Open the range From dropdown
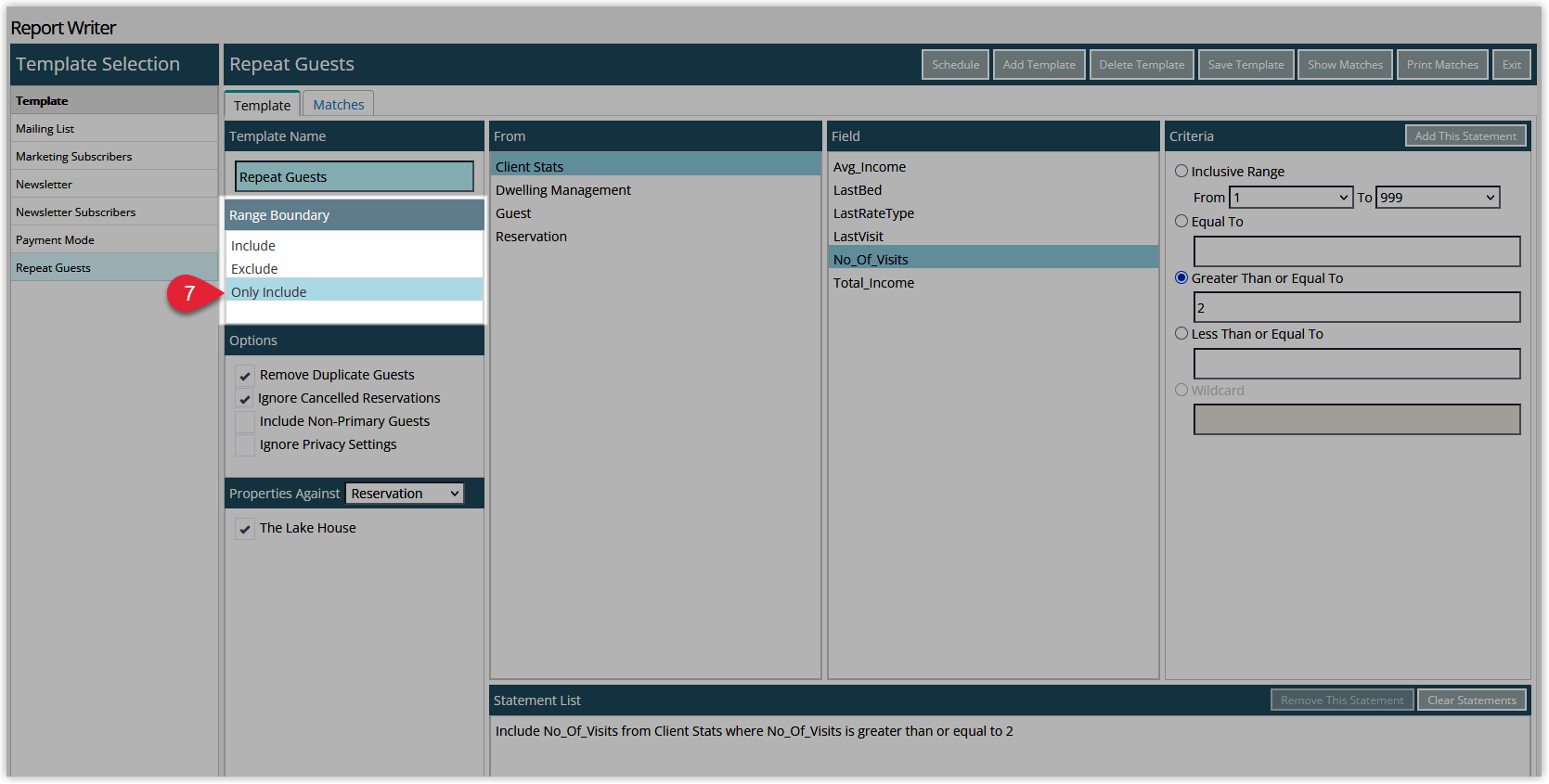Image resolution: width=1549 pixels, height=784 pixels. coord(1291,198)
